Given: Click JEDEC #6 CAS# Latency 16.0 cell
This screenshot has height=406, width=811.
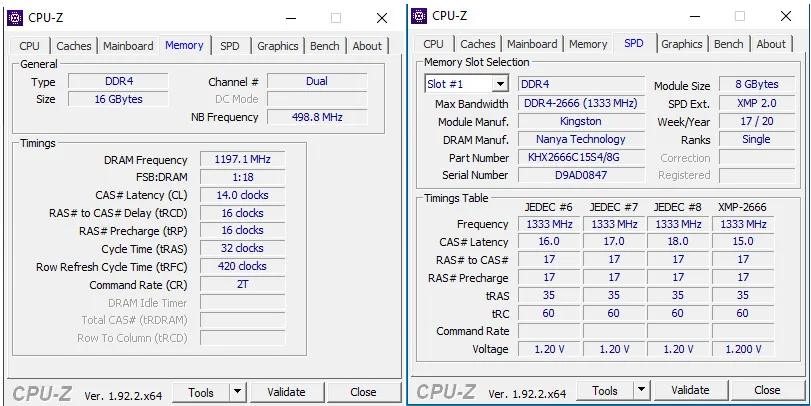Looking at the screenshot, I should click(x=549, y=242).
